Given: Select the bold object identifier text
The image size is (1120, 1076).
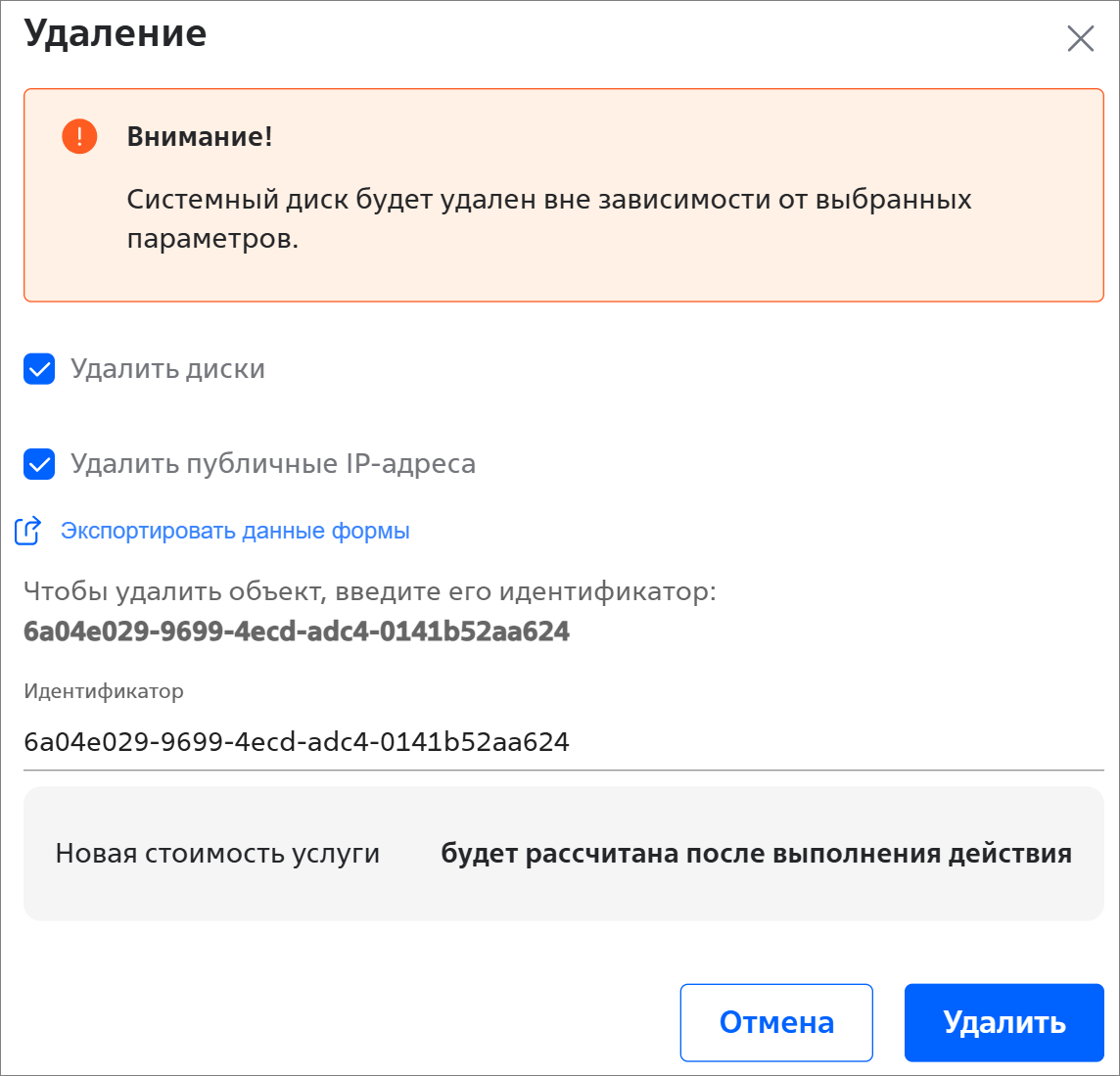Looking at the screenshot, I should tap(297, 632).
